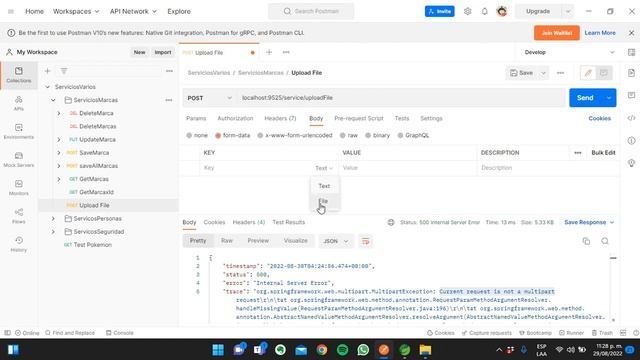Open the tab options ellipsis menu

click(286, 52)
